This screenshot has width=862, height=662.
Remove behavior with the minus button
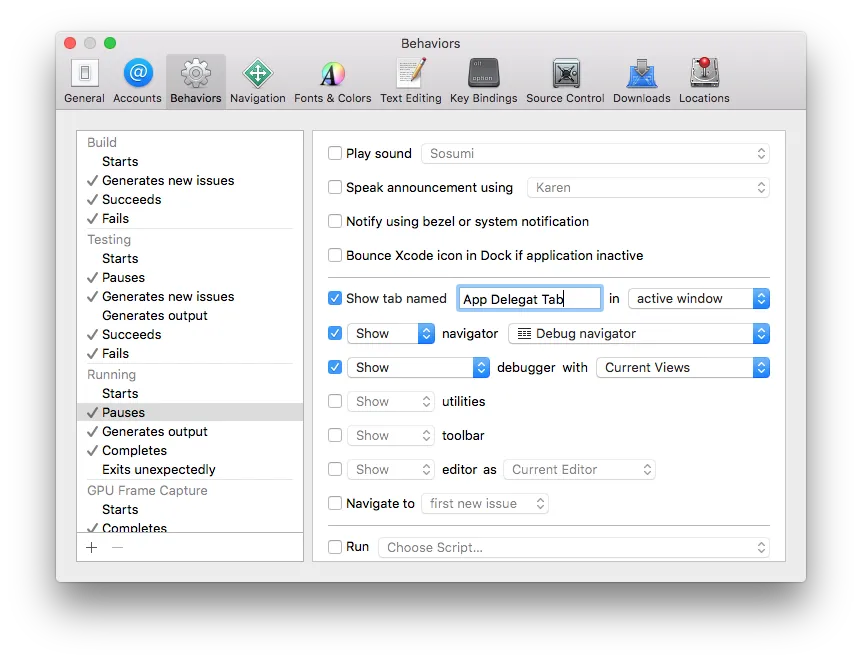[x=117, y=547]
